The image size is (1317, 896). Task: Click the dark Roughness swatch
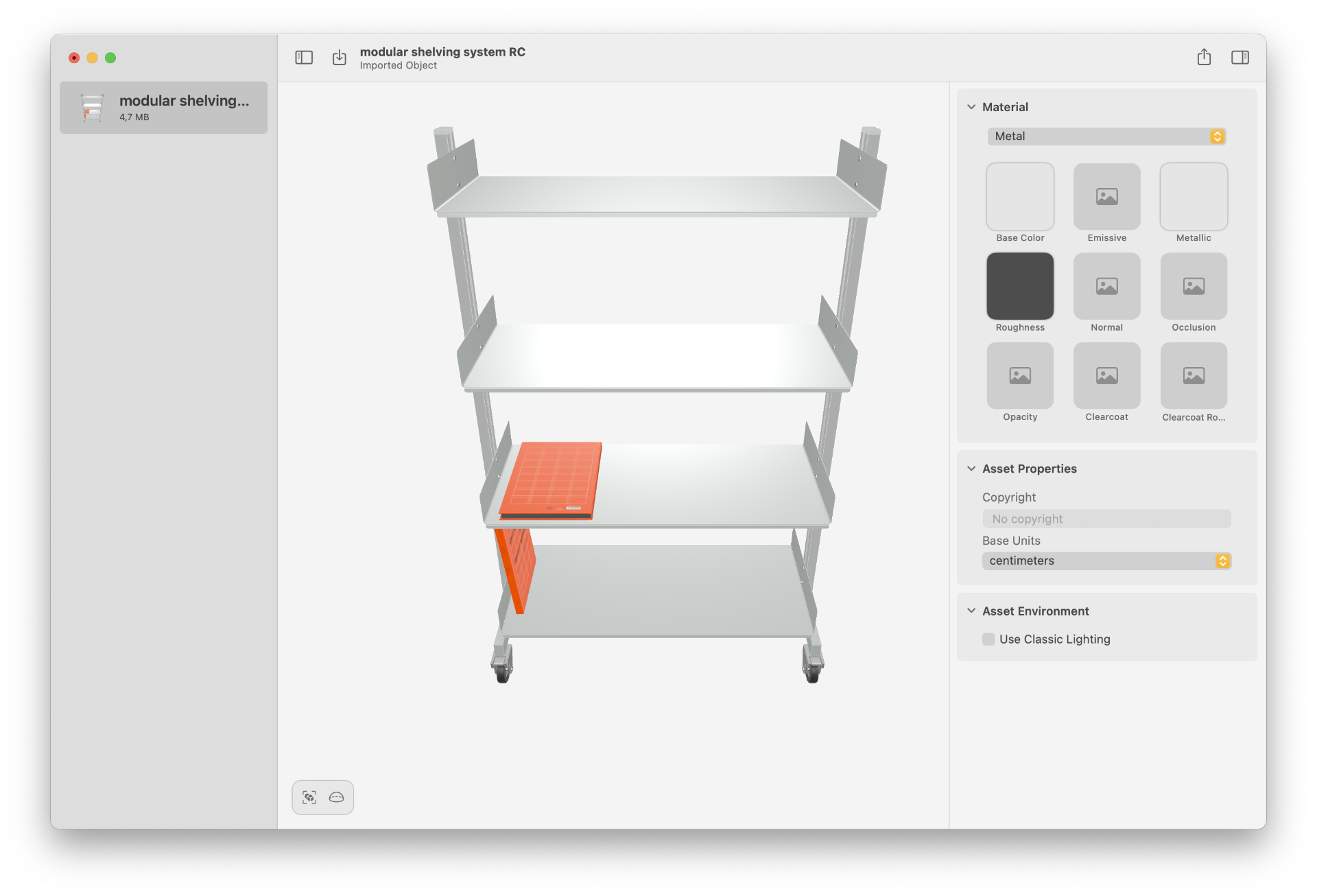[1020, 286]
